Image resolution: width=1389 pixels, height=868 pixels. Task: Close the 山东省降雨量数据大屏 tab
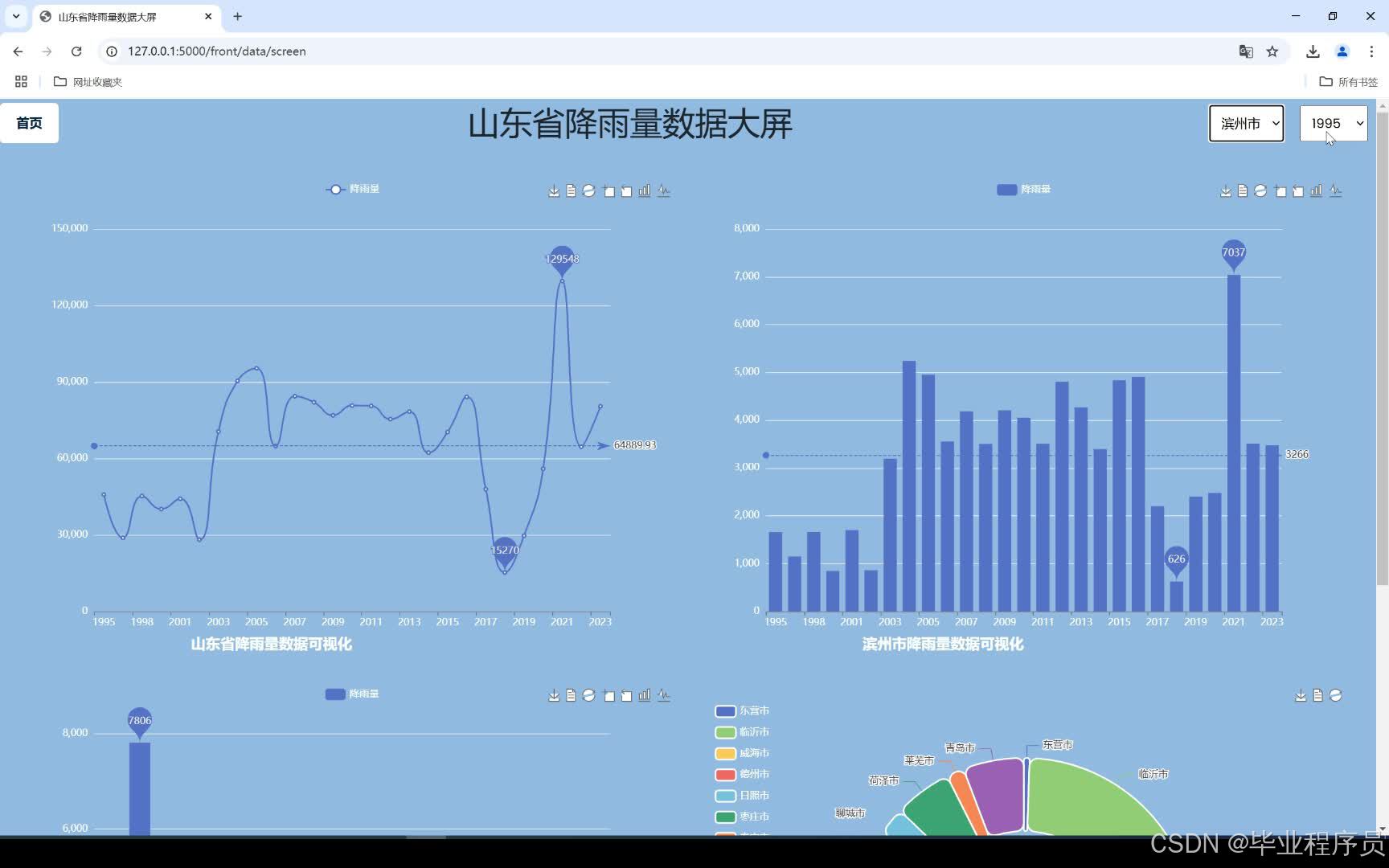pyautogui.click(x=208, y=16)
